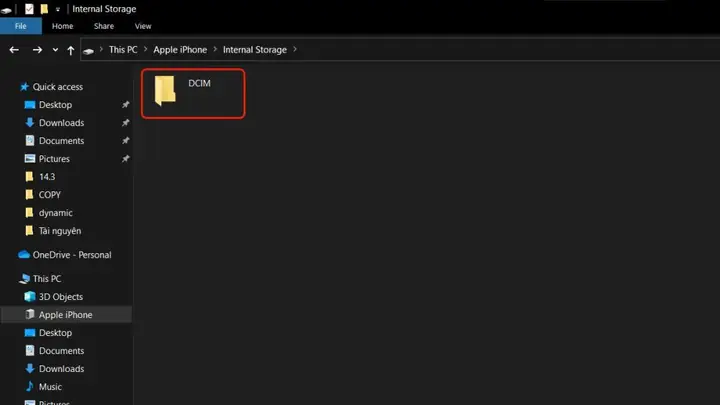The width and height of the screenshot is (720, 405).
Task: Click the DCIM folder name
Action: [199, 83]
